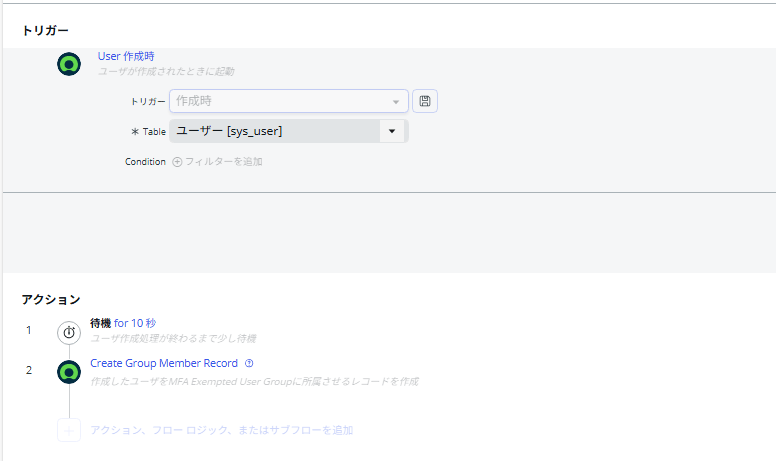Screen dimensions: 776x461
Task: Click the green User 作成時 trigger icon
Action: pyautogui.click(x=69, y=64)
